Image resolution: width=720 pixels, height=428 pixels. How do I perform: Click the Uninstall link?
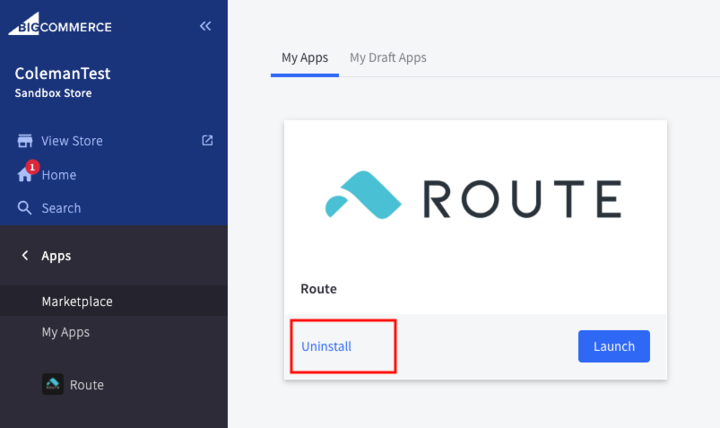[326, 346]
